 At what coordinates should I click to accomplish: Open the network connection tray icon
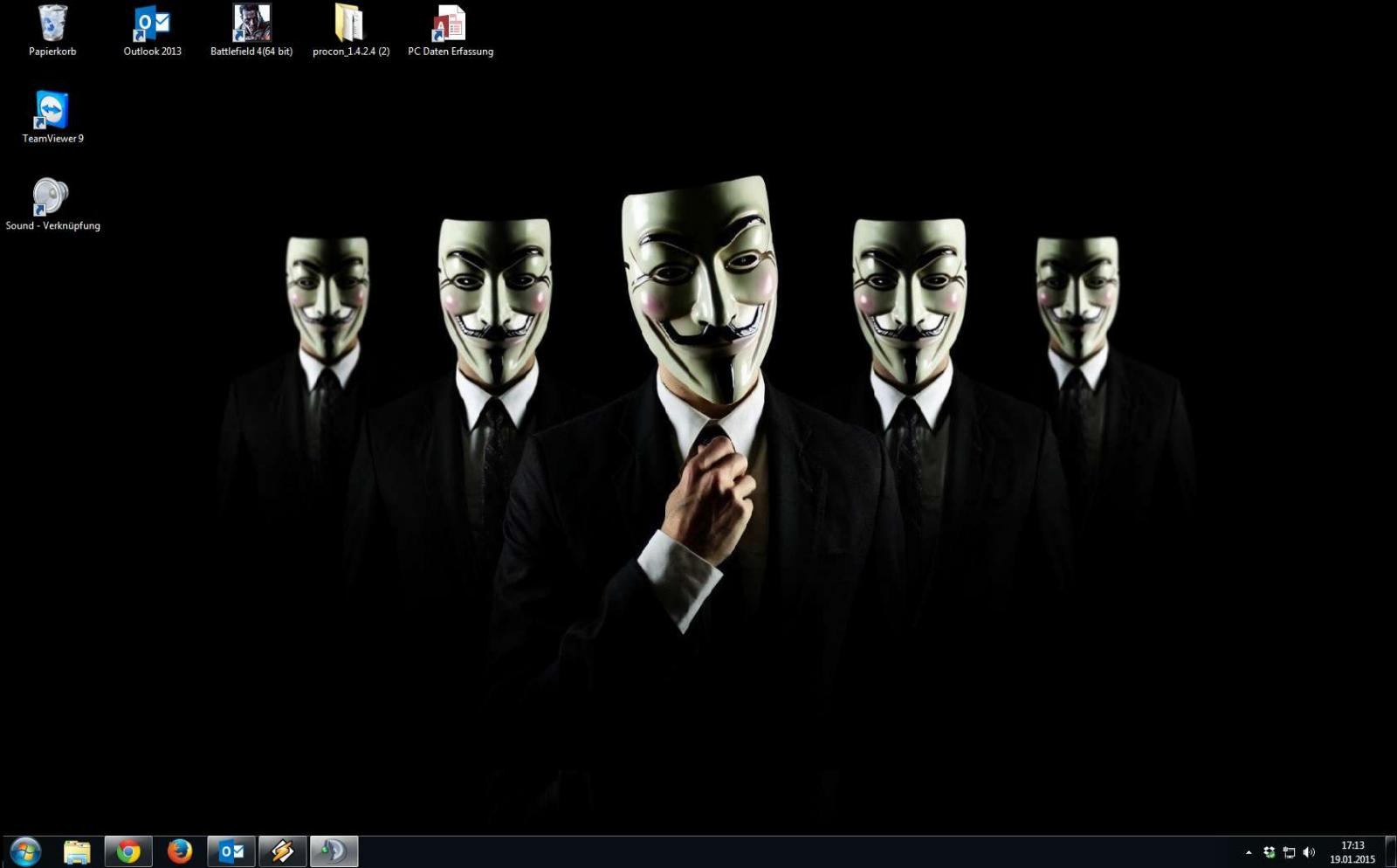point(1289,852)
